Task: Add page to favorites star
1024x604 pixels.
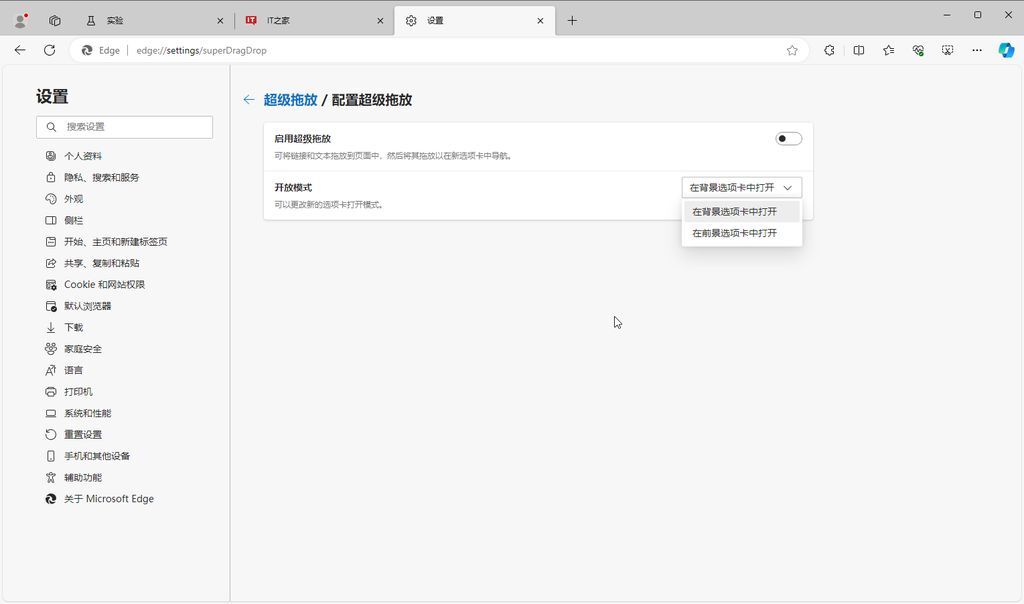Action: [x=792, y=50]
